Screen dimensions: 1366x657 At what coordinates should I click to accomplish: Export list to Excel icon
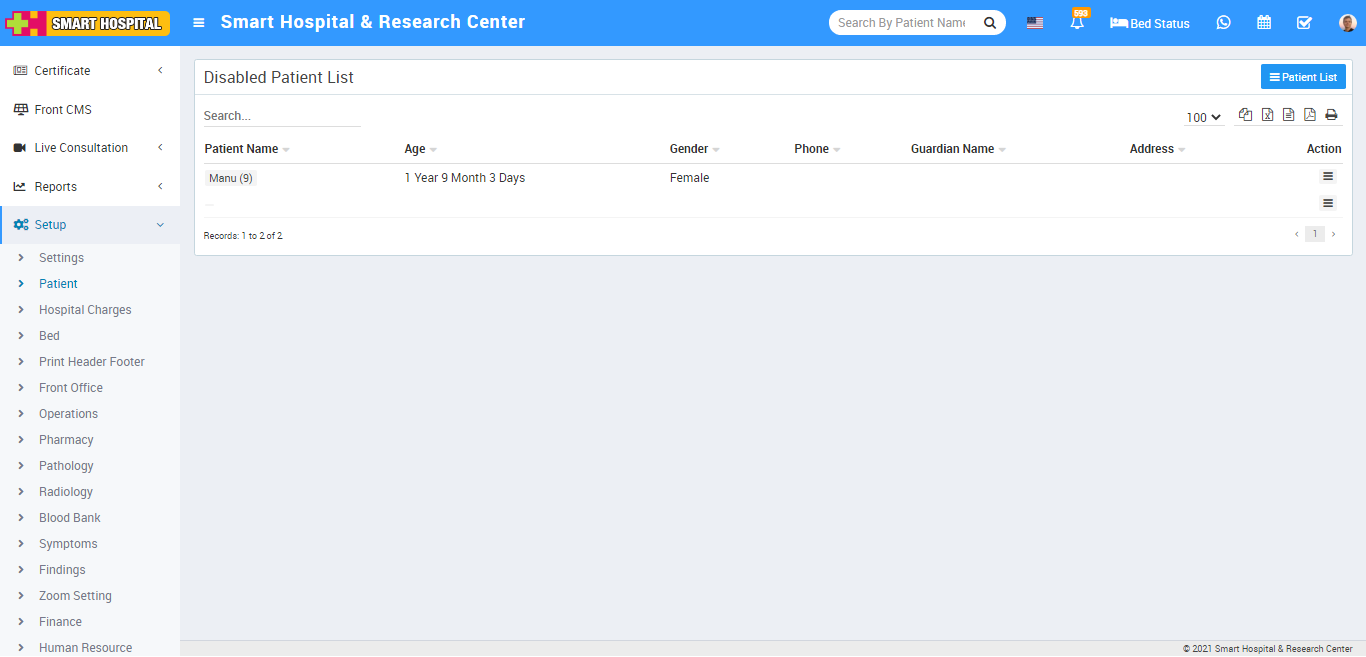(x=1267, y=115)
